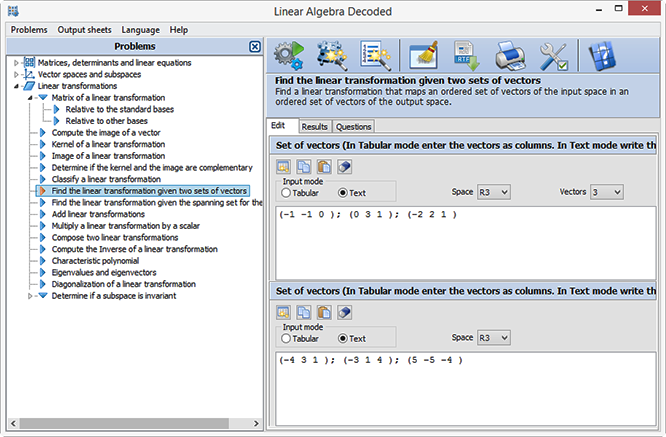Screen dimensions: 666x437
Task: Click the first set's generate-matrix icon
Action: pos(283,166)
